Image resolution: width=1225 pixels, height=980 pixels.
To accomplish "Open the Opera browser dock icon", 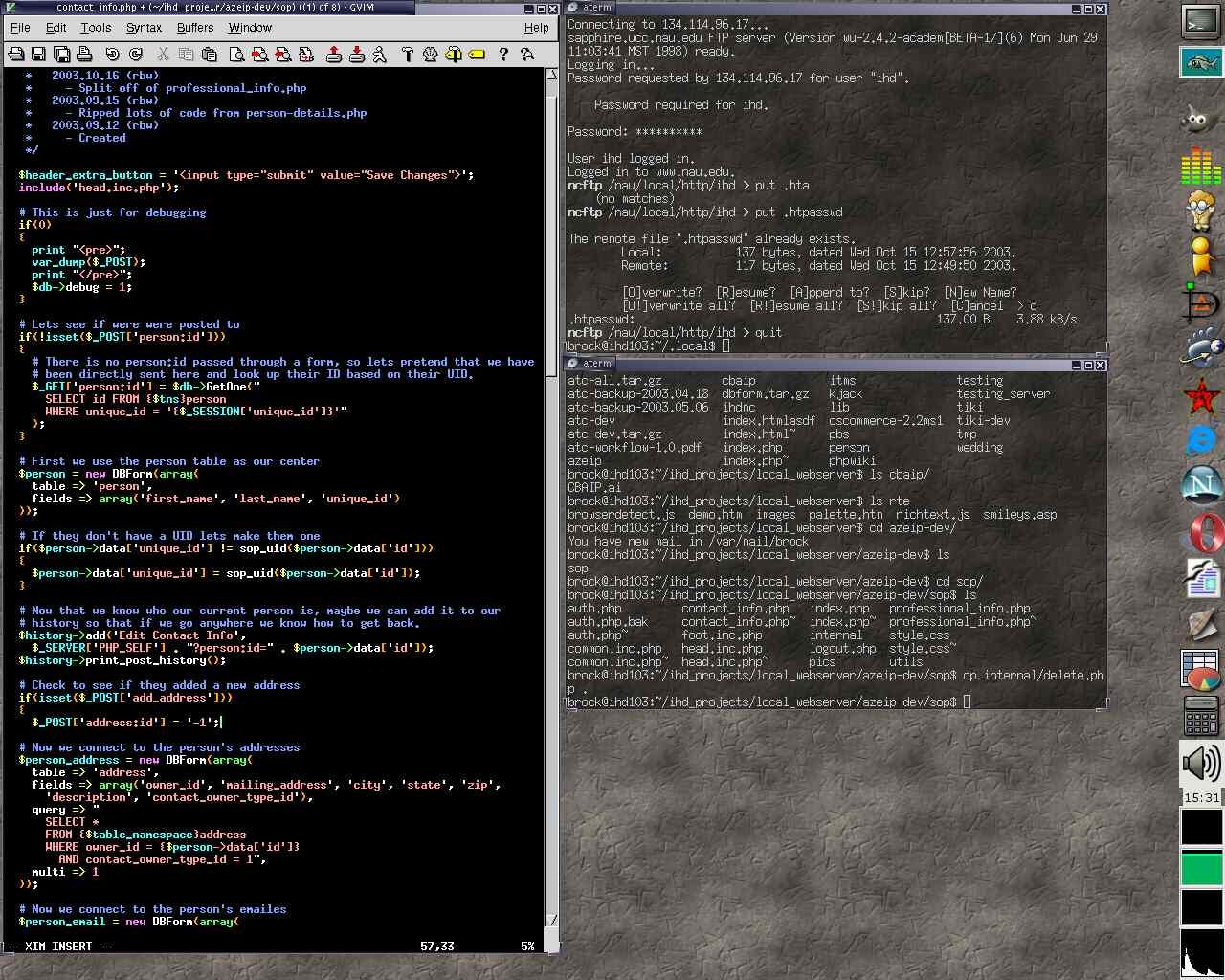I will (1203, 533).
